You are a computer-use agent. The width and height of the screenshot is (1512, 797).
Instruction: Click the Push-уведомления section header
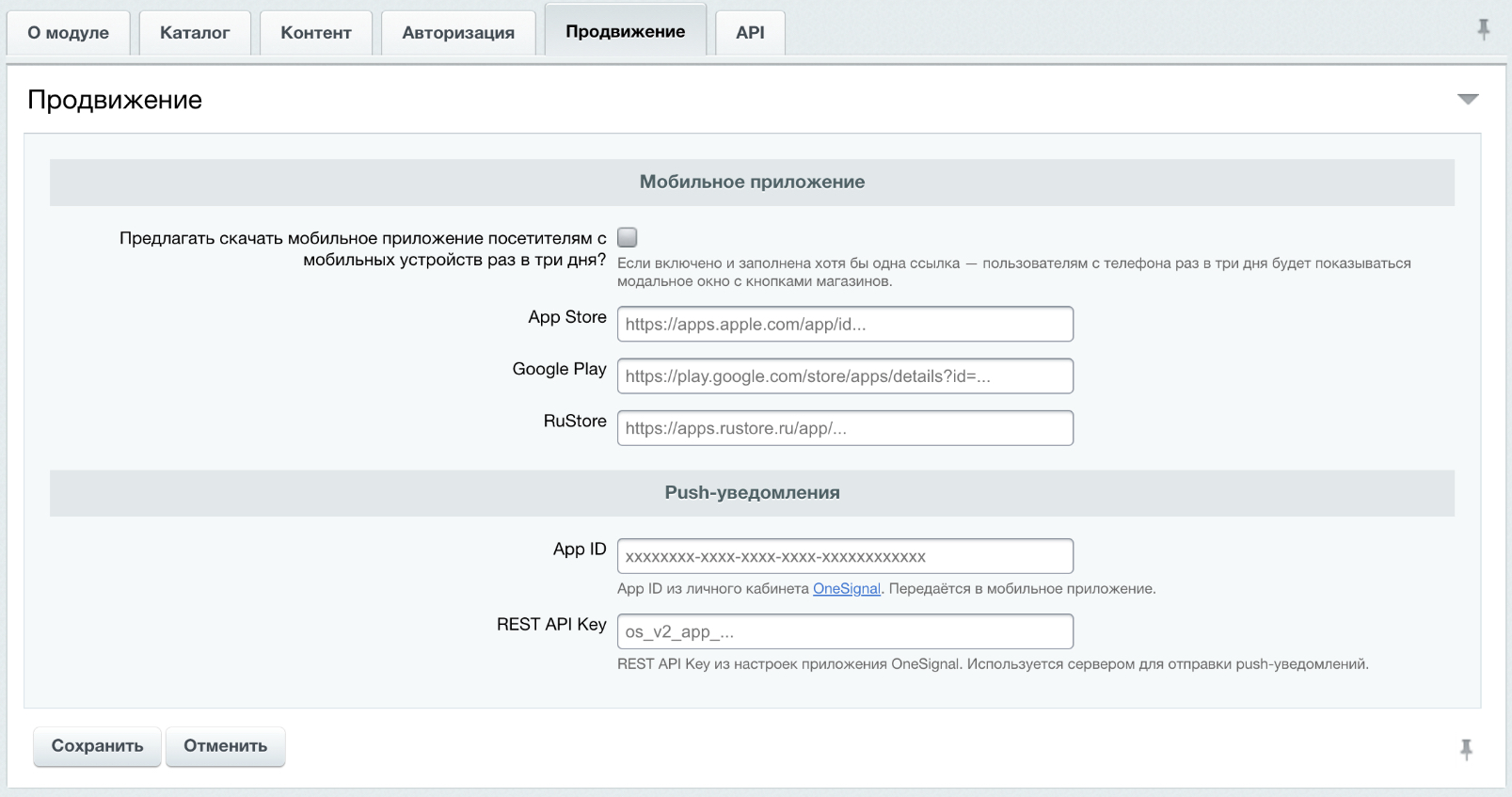pos(752,492)
